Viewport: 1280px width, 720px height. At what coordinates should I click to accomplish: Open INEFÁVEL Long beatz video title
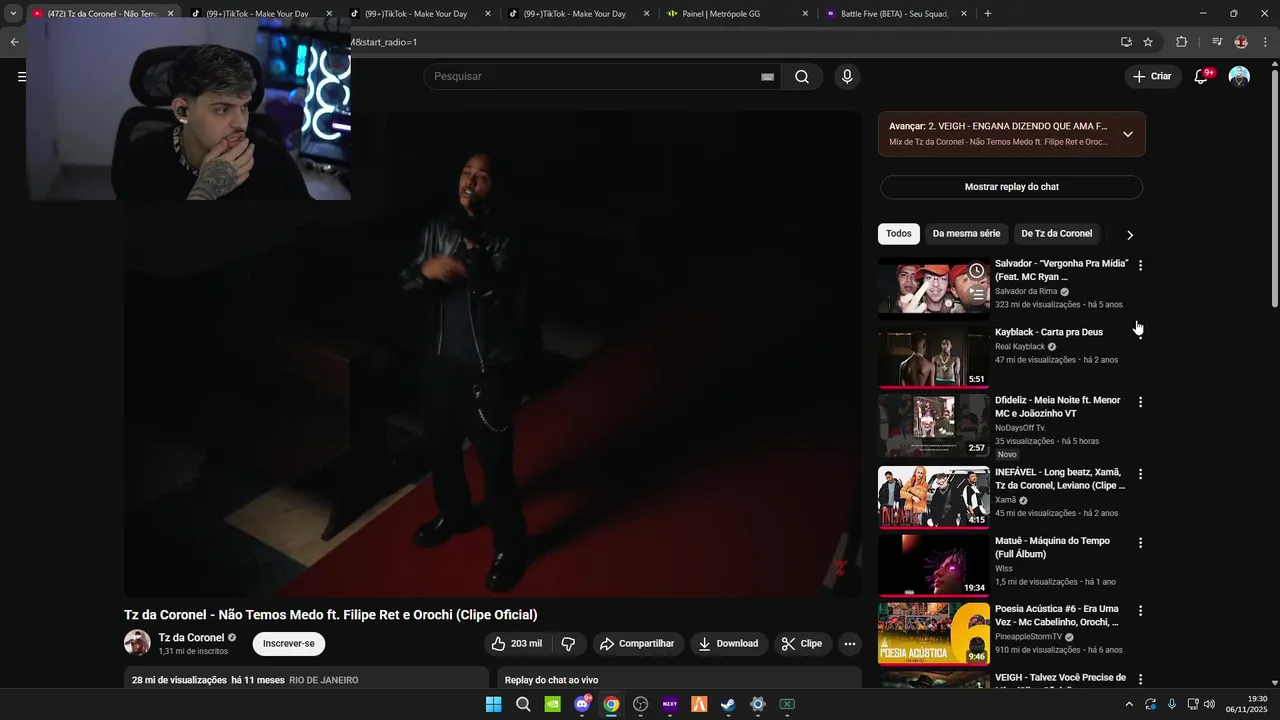point(1060,479)
